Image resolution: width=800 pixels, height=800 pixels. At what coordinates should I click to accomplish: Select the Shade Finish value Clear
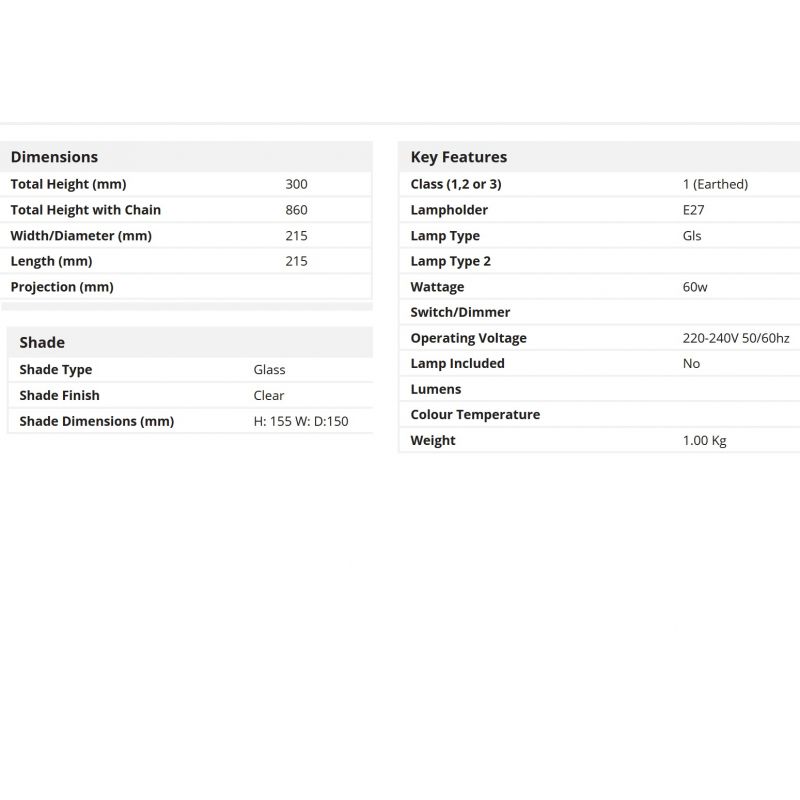point(268,396)
